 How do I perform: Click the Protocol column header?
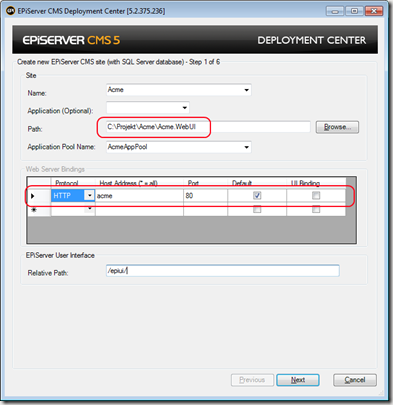point(73,183)
